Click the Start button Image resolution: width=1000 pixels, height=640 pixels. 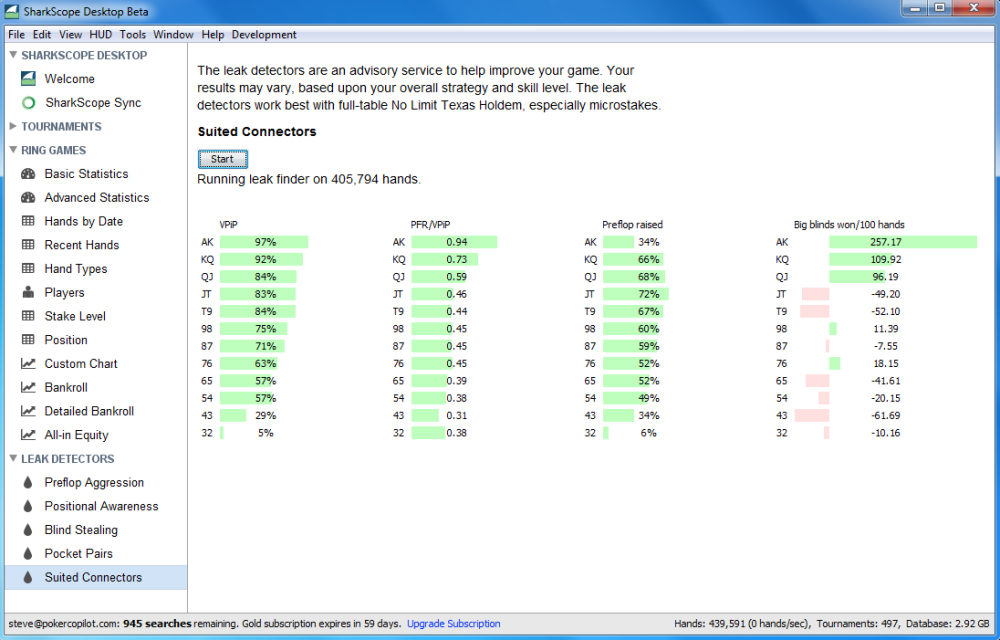tap(223, 159)
